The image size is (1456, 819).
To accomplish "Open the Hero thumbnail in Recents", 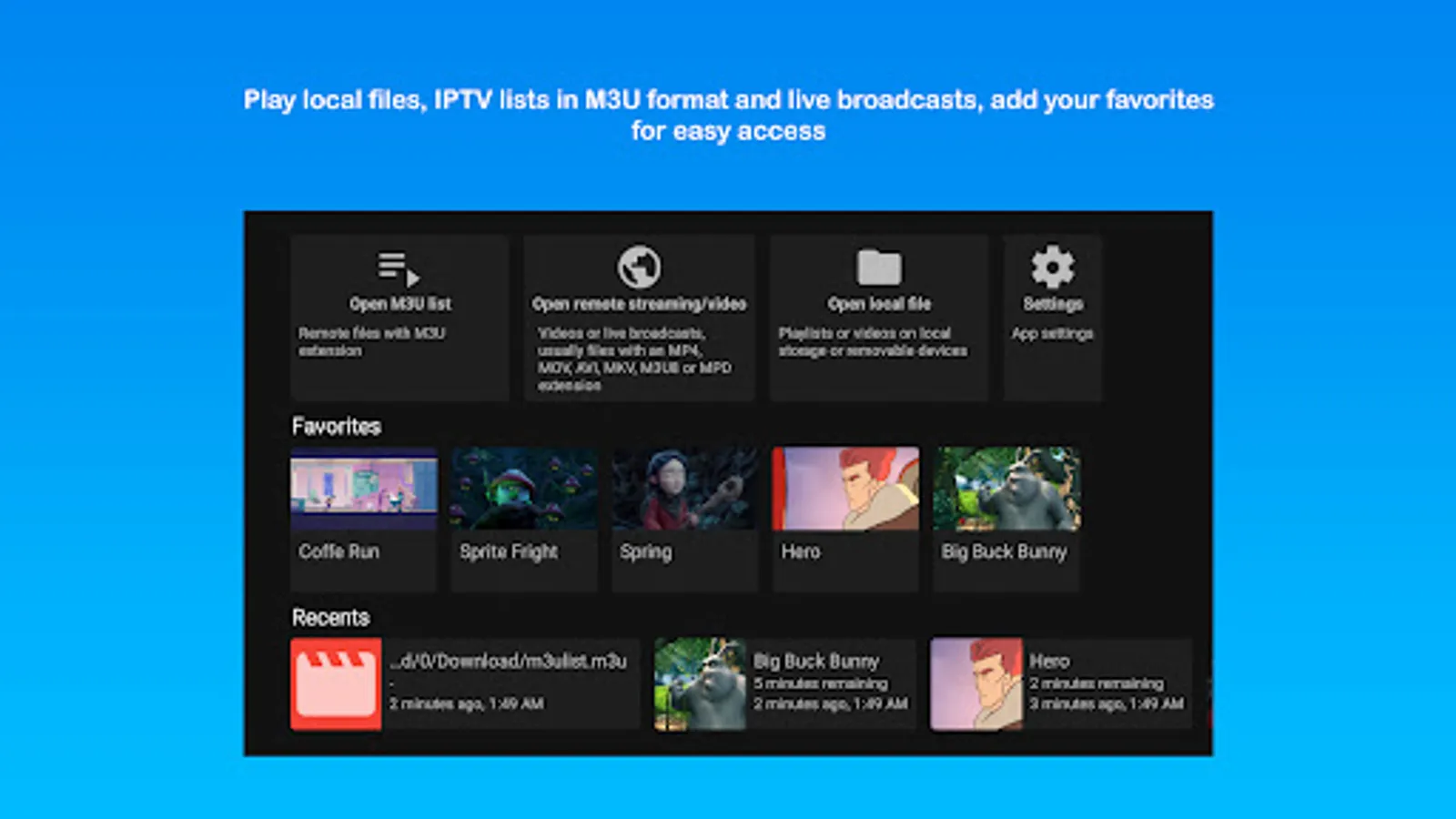I will [976, 684].
